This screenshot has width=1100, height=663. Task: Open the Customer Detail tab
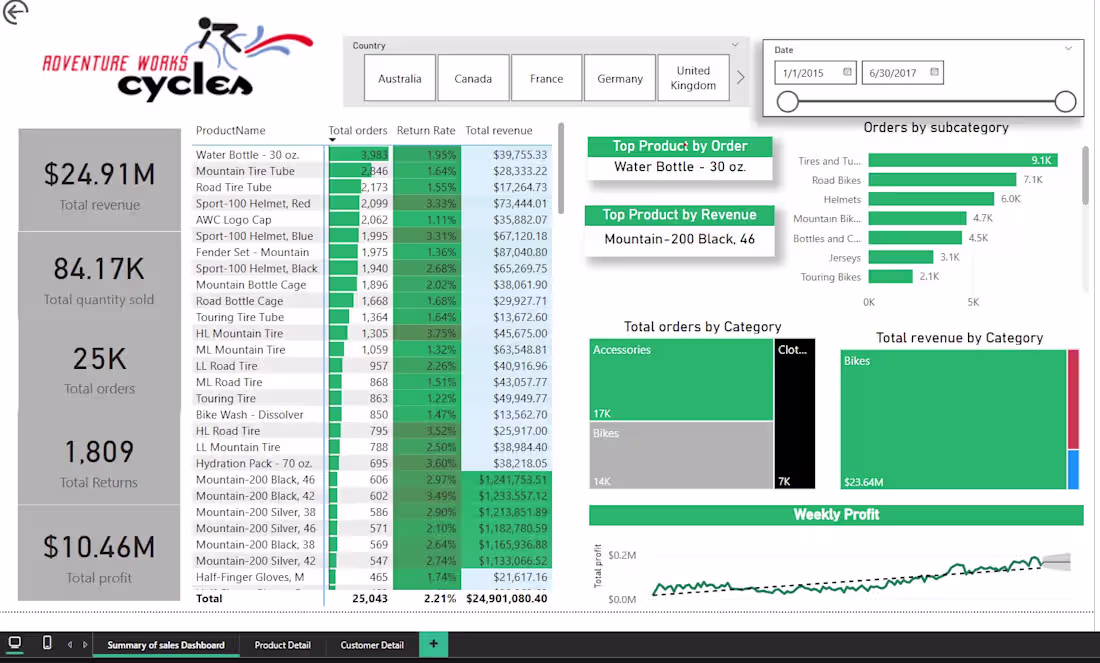[371, 644]
